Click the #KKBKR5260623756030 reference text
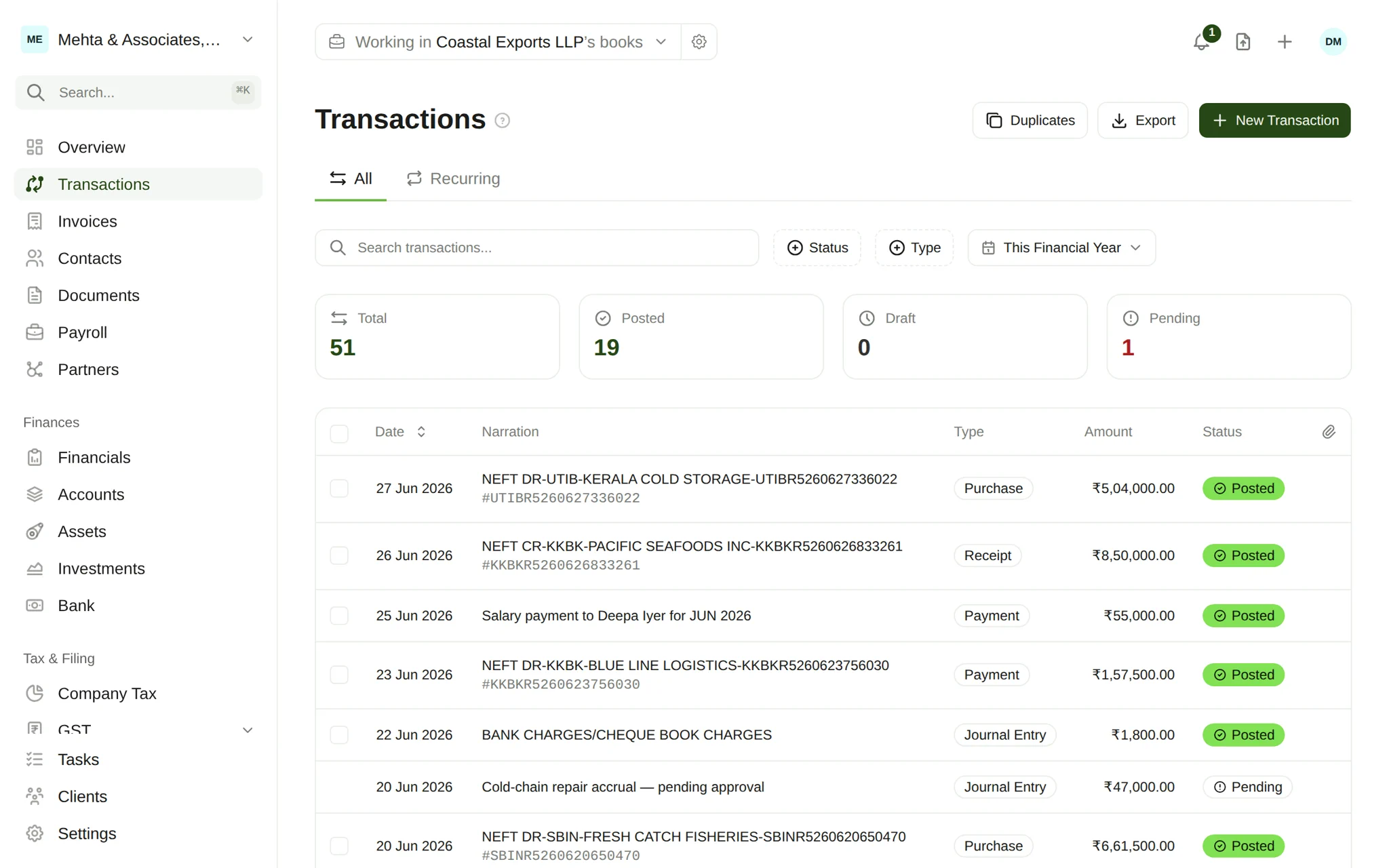This screenshot has height=868, width=1389. coord(560,685)
